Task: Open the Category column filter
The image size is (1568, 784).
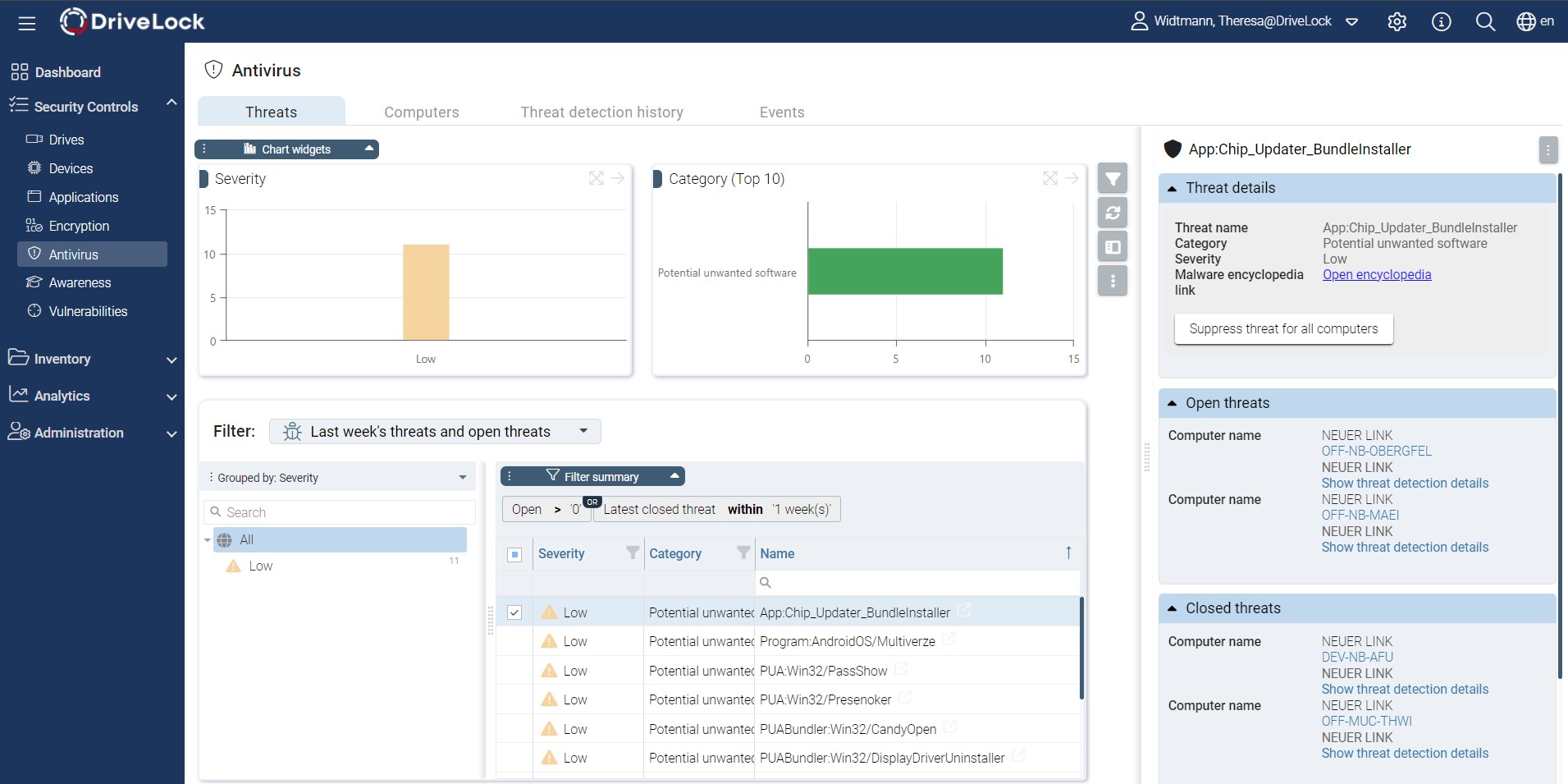Action: coord(743,553)
